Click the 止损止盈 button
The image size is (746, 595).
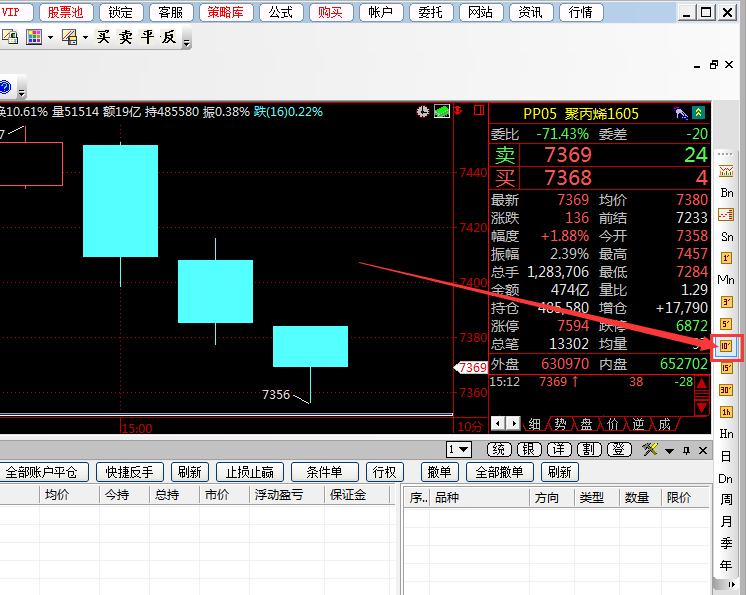click(x=252, y=472)
